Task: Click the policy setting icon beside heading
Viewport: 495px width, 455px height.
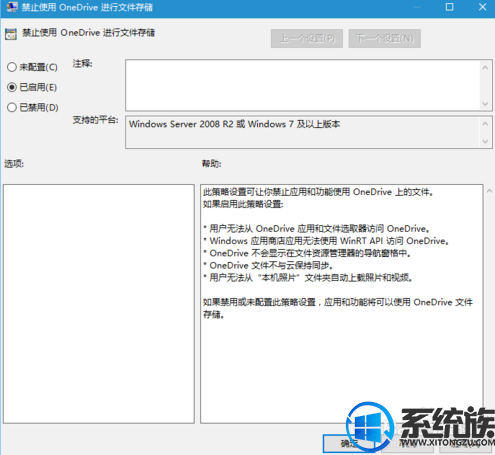Action: [11, 34]
